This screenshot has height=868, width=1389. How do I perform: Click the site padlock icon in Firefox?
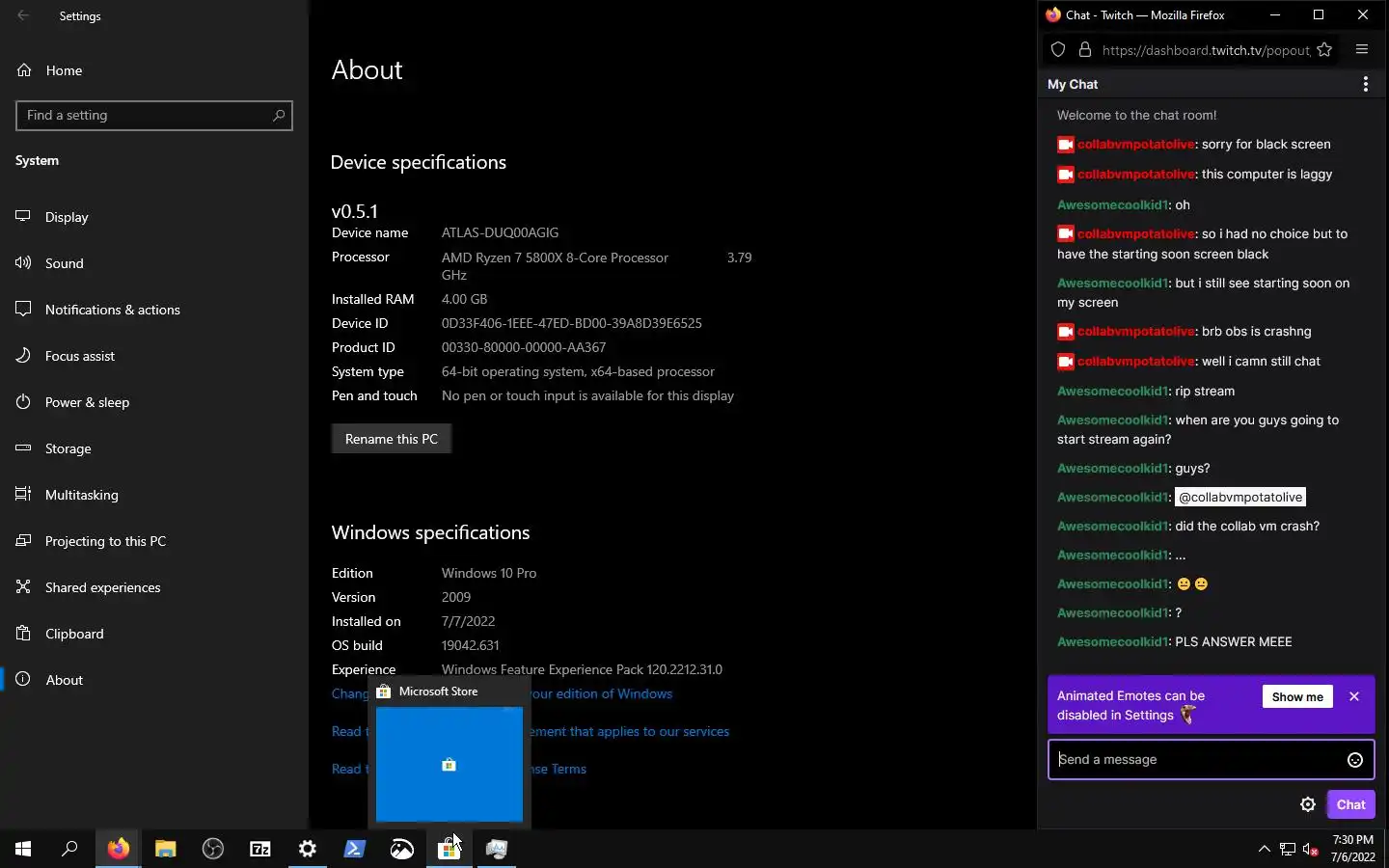pos(1084,50)
